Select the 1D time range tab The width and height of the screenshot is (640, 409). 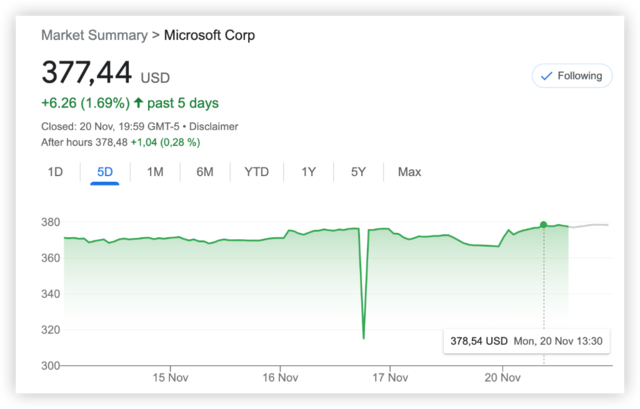click(x=55, y=172)
